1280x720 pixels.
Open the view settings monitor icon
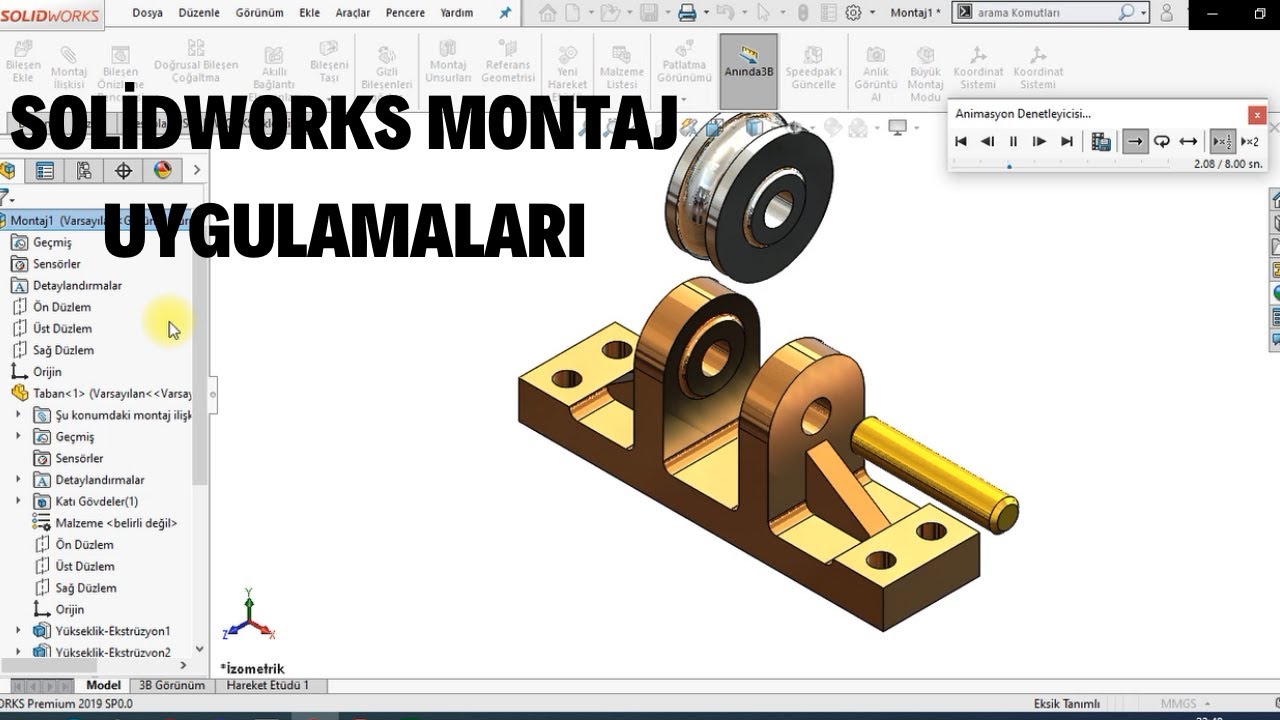click(x=897, y=128)
